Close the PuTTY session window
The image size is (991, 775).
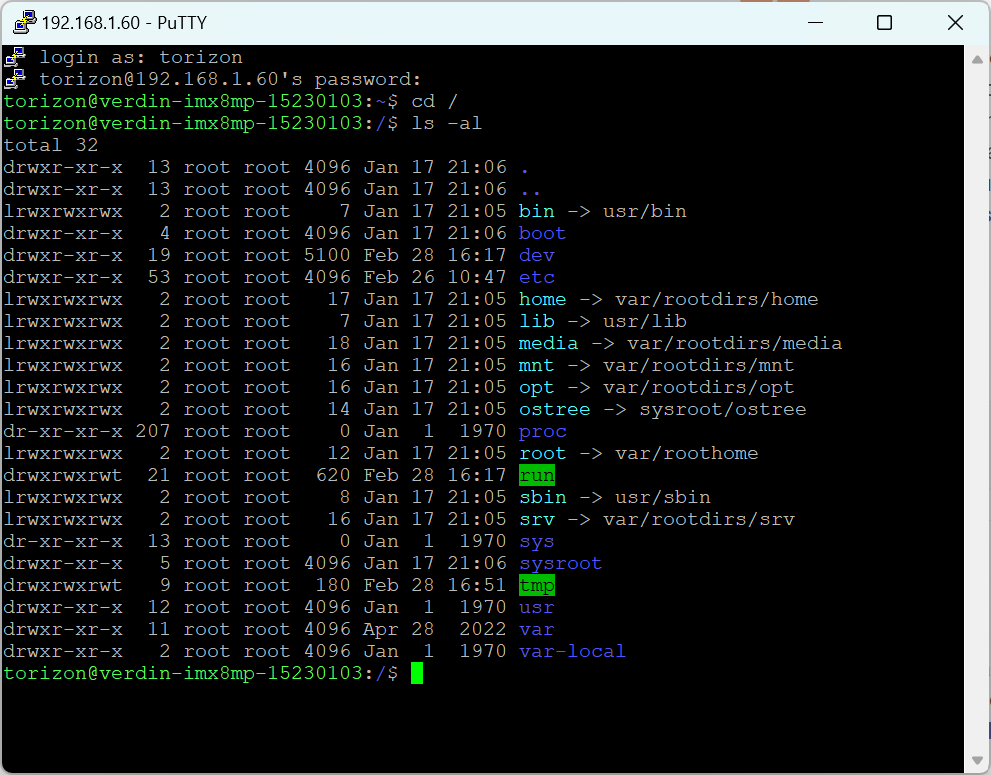click(955, 23)
